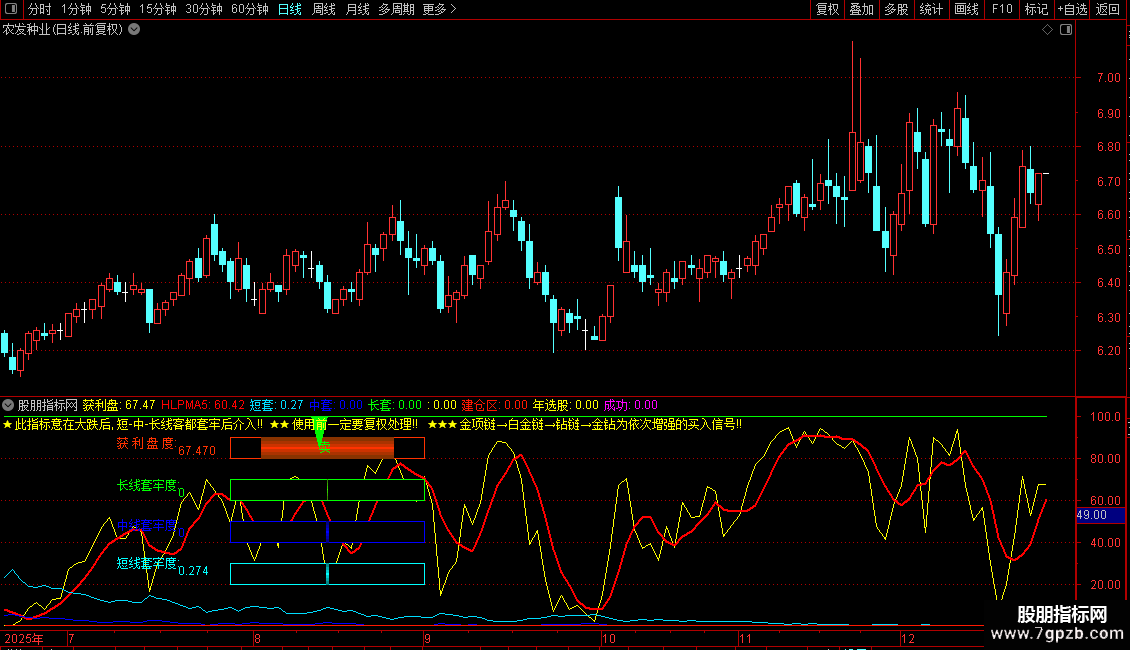The width and height of the screenshot is (1130, 650).
Task: Open 统计 statistics tool
Action: point(931,9)
